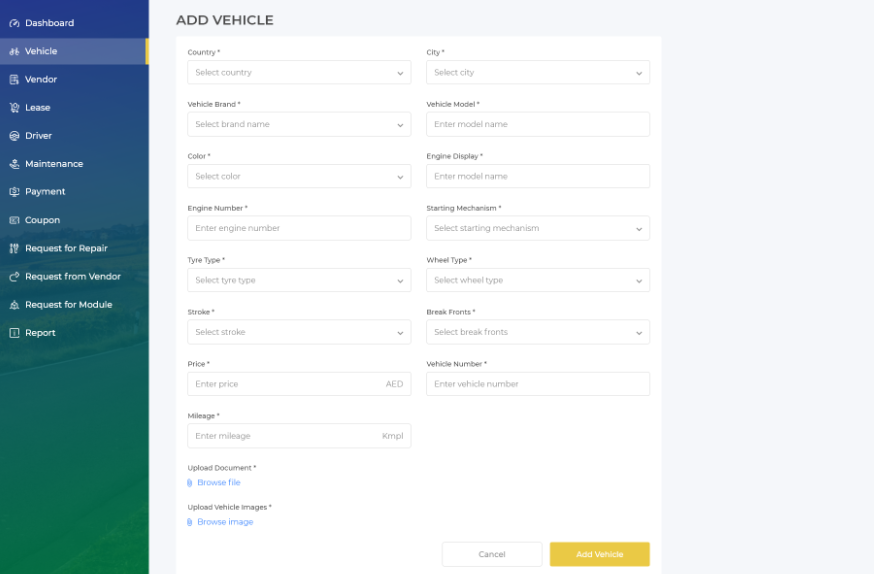Click the Engine Display input field

[x=538, y=176]
